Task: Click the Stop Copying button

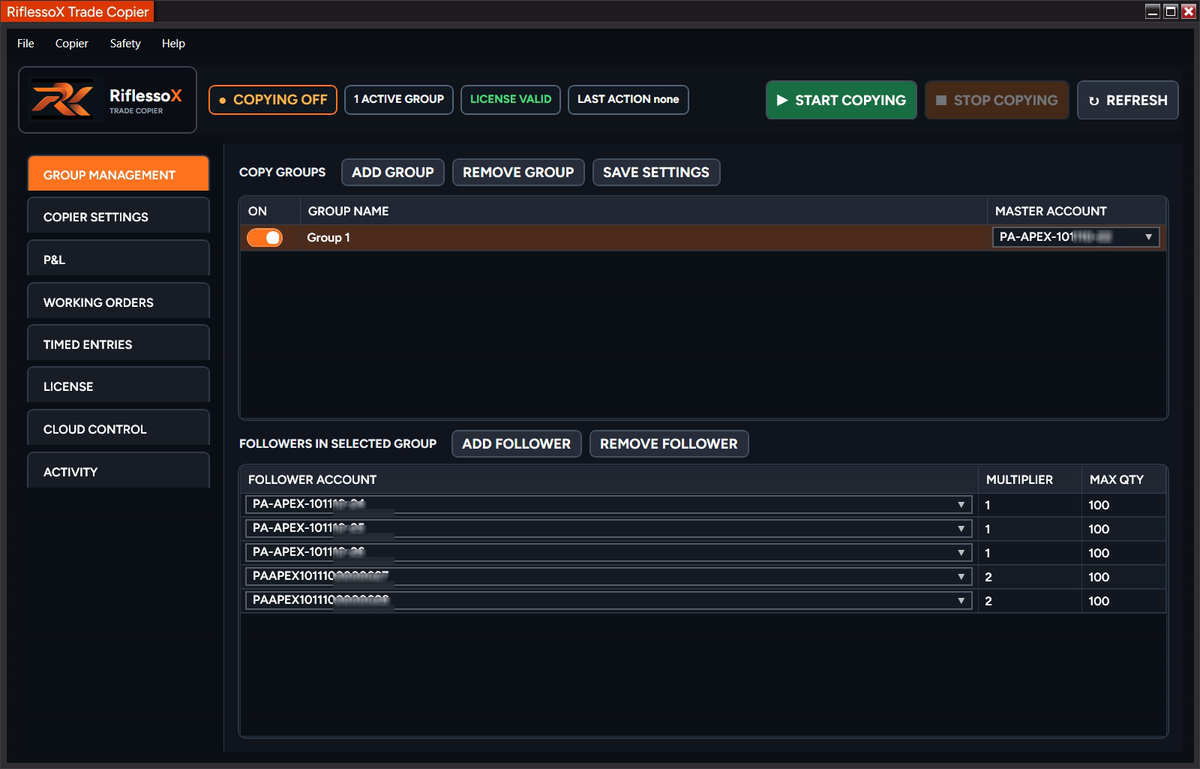Action: [997, 100]
